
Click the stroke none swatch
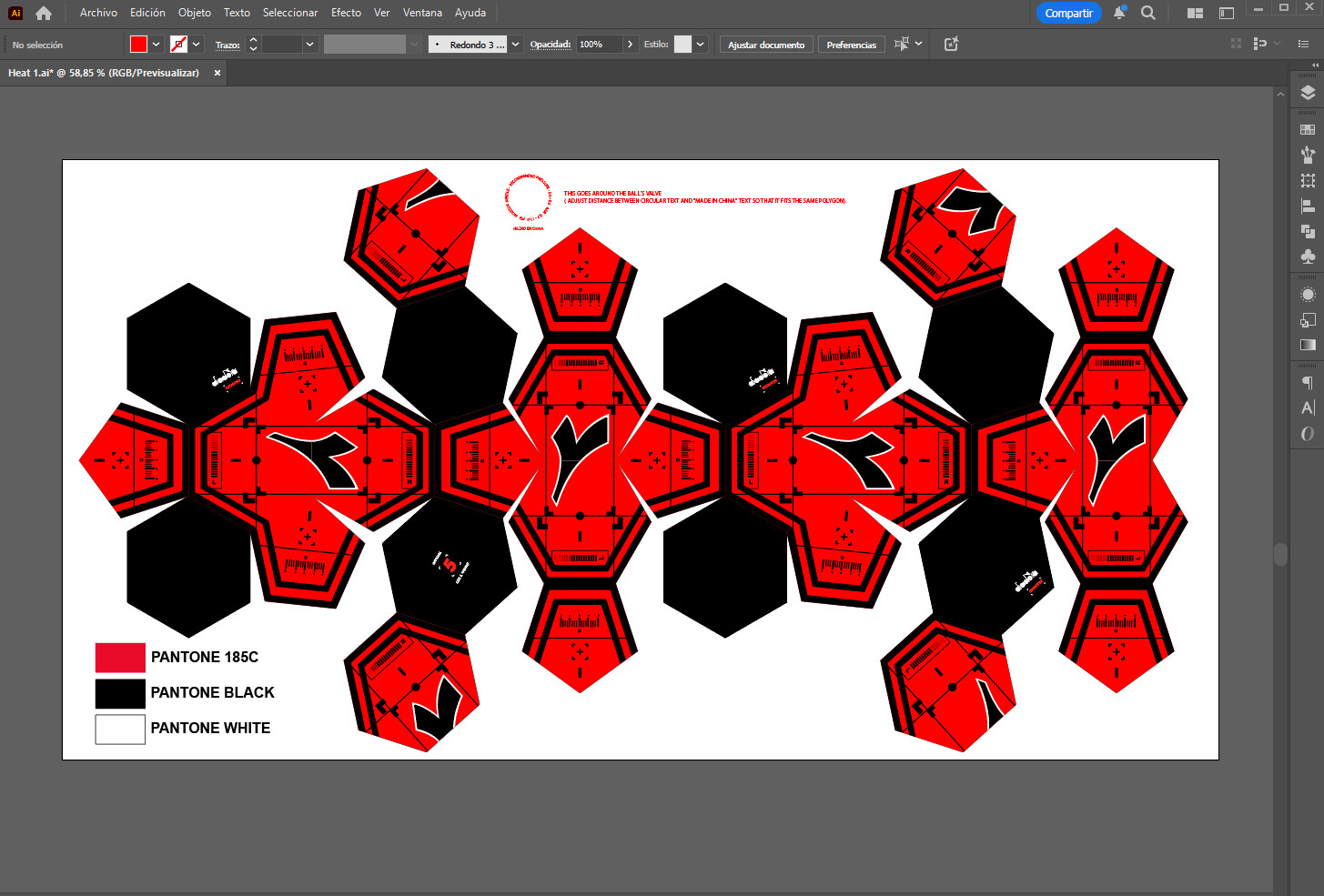point(178,44)
